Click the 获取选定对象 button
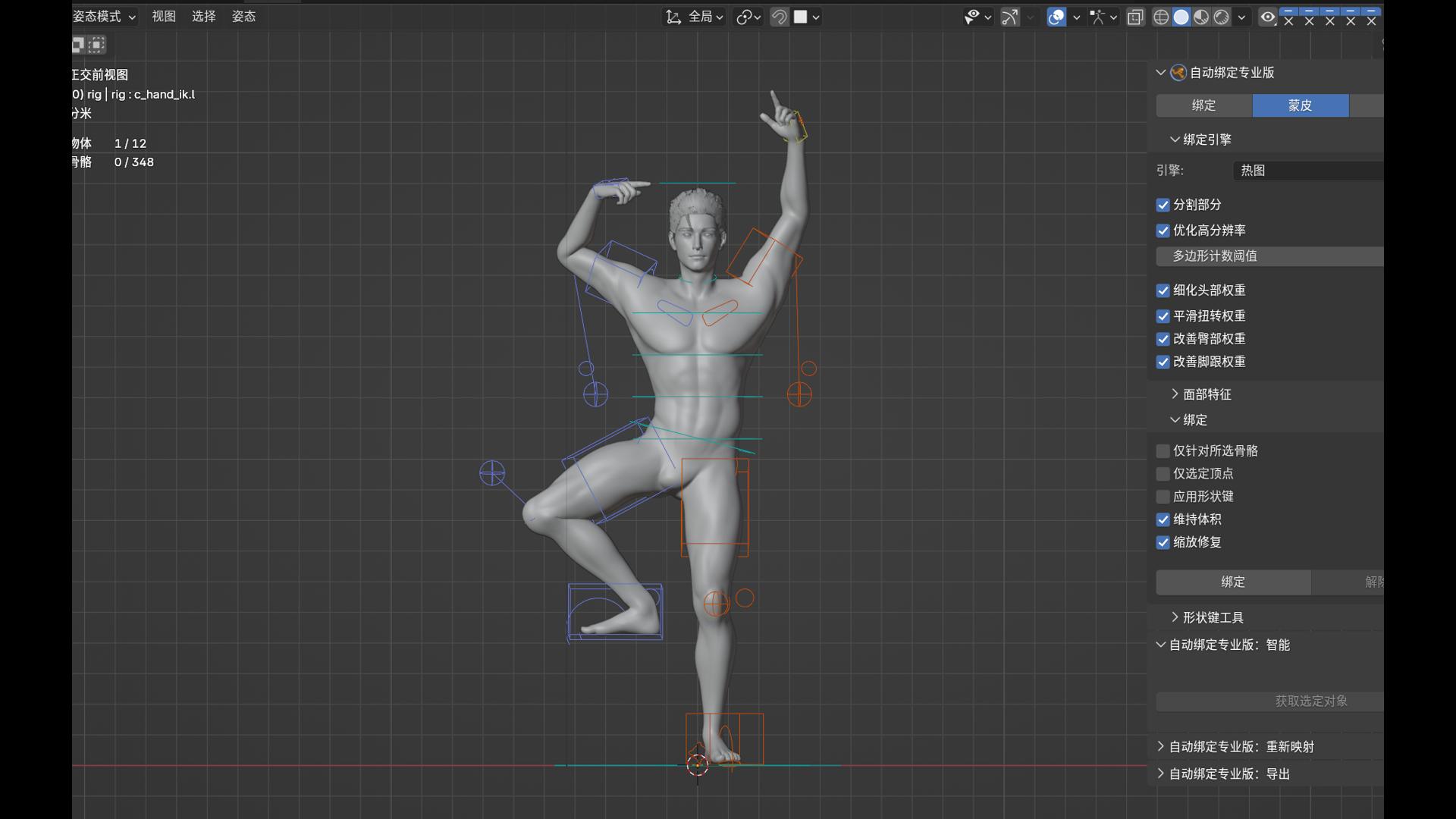The width and height of the screenshot is (1456, 819). [1310, 701]
